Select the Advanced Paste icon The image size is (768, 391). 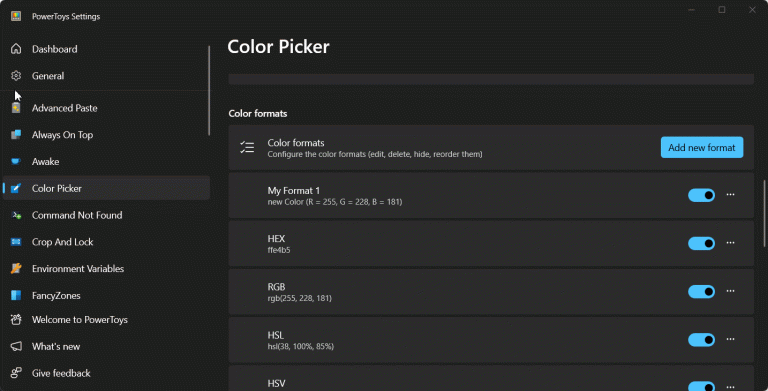(x=16, y=108)
